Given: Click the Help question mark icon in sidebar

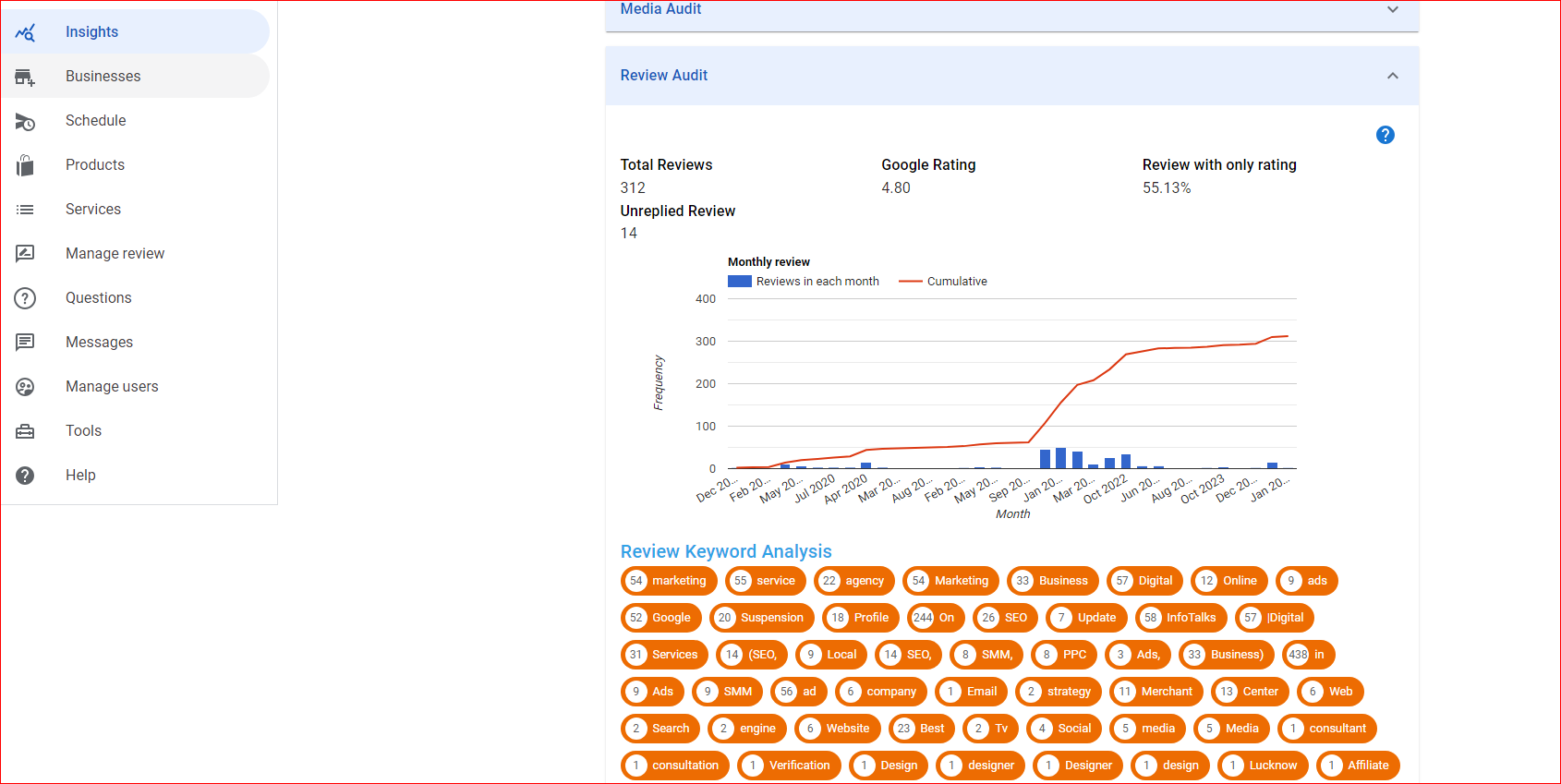Looking at the screenshot, I should click(x=25, y=476).
